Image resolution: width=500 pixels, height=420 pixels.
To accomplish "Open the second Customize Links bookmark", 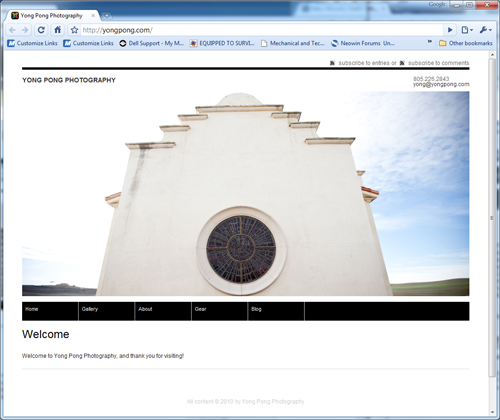I will [x=89, y=43].
